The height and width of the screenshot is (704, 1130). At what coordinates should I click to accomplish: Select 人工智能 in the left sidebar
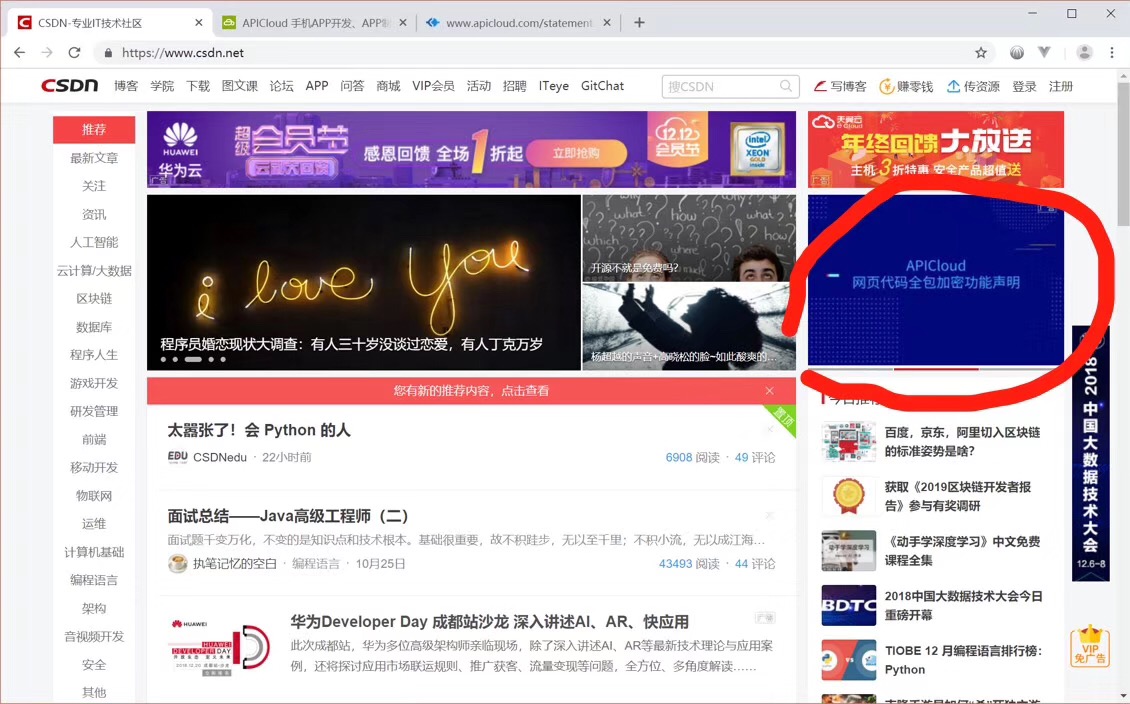click(x=94, y=243)
